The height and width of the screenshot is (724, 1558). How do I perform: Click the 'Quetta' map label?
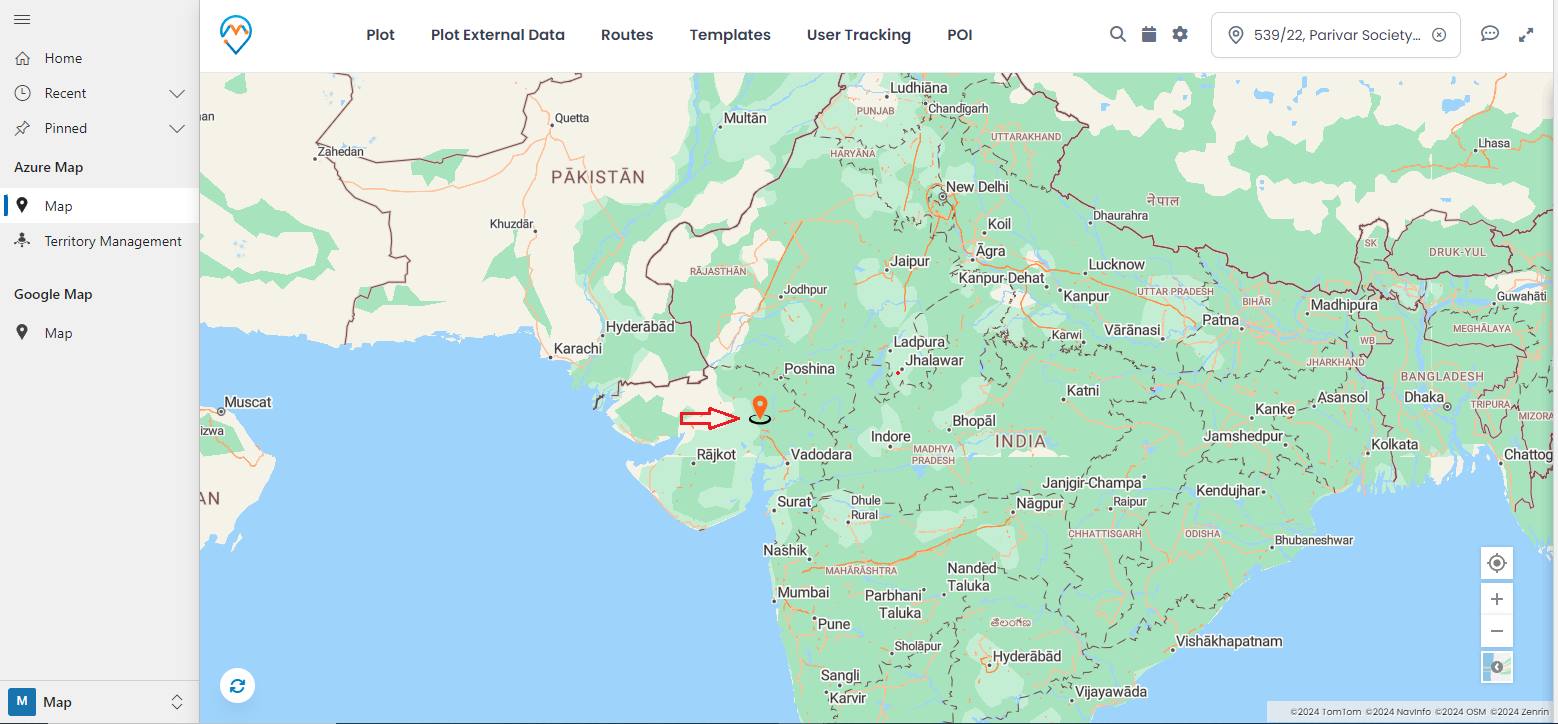[x=572, y=118]
